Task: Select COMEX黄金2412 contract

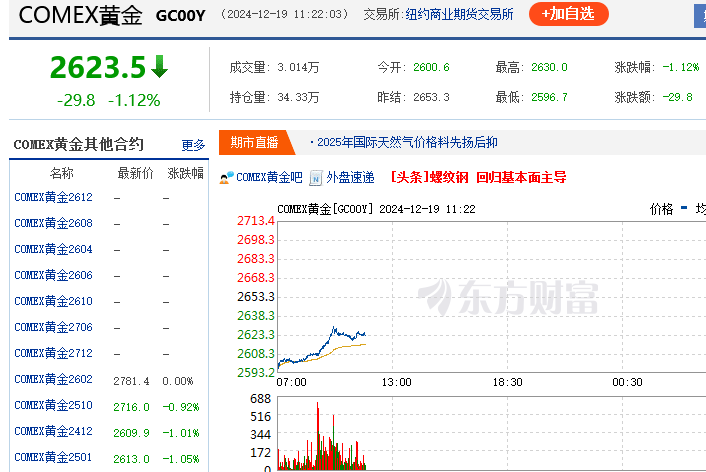Action: (53, 431)
